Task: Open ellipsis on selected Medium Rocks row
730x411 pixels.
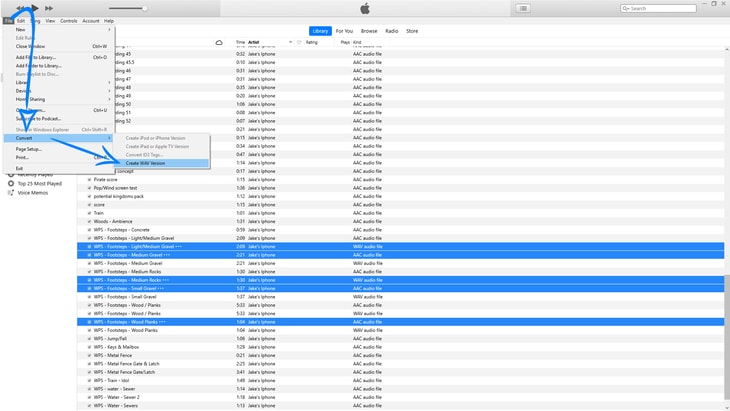Action: point(165,280)
